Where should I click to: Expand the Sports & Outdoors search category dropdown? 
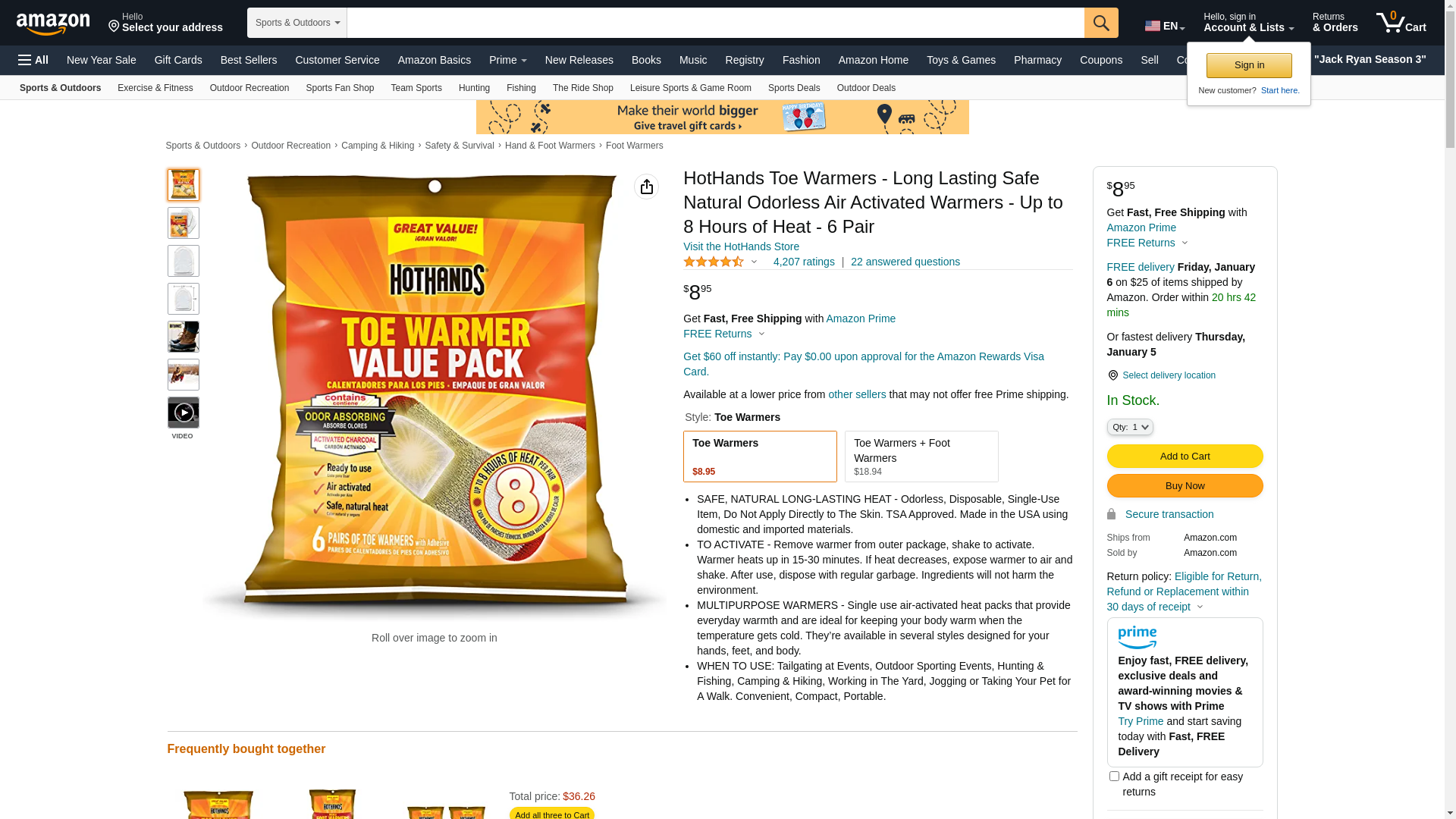point(297,23)
